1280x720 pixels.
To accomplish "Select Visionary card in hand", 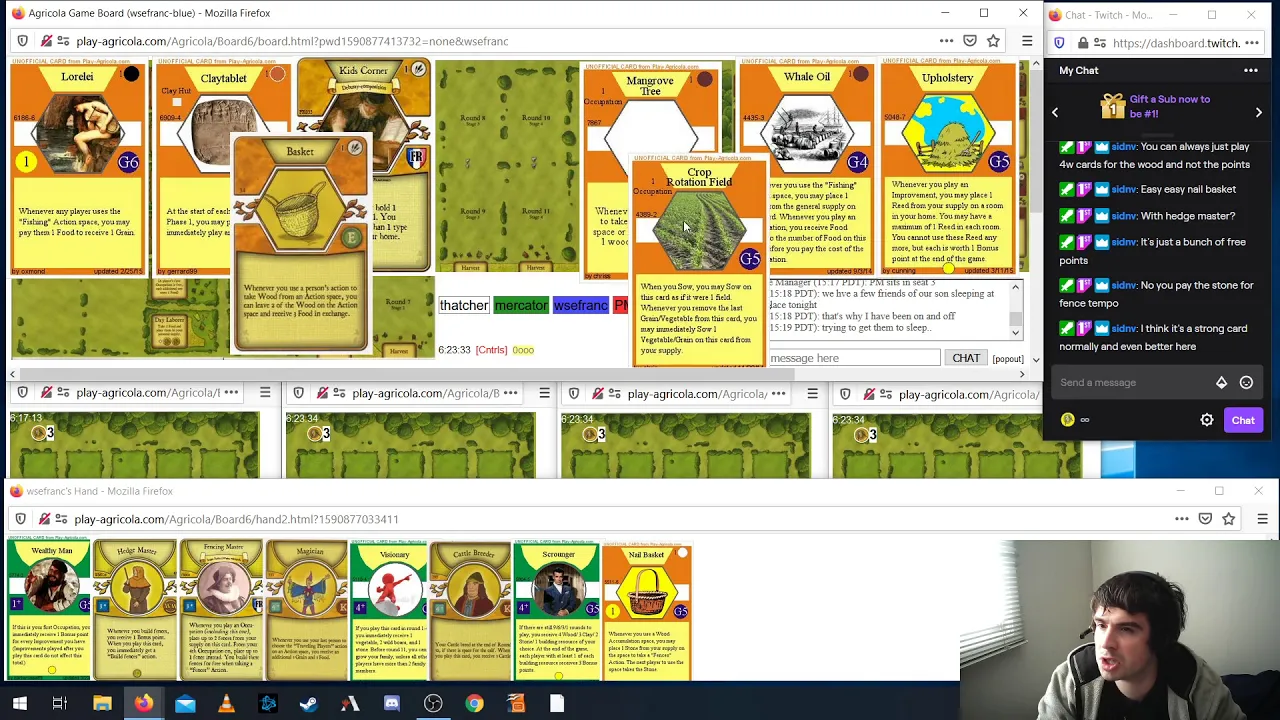I will (390, 610).
